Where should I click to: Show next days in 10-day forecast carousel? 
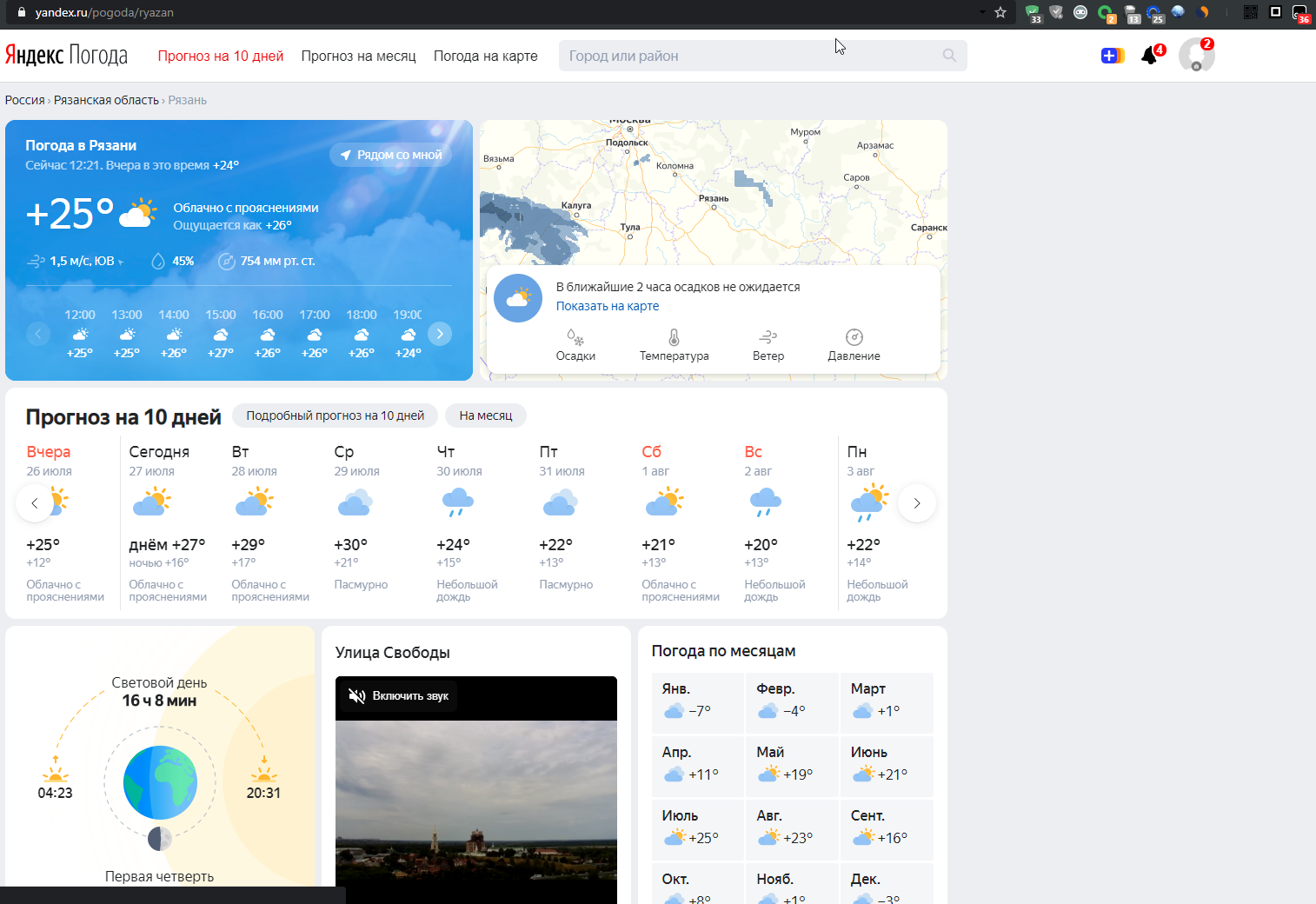tap(916, 502)
